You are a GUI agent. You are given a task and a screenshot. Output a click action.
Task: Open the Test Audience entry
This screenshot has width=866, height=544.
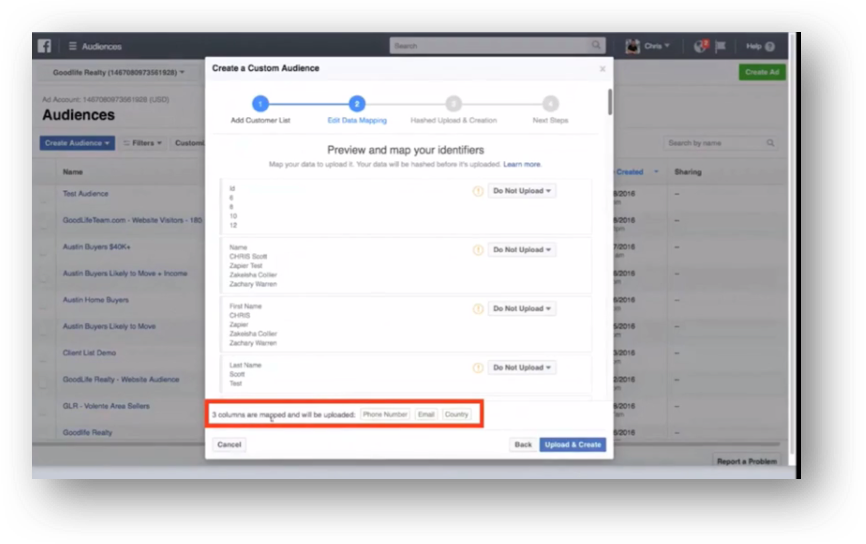(86, 194)
